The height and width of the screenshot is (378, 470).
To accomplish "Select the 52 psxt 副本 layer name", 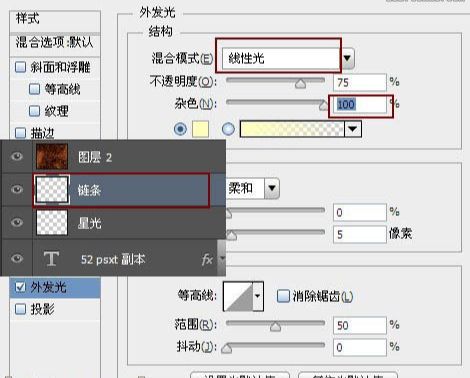I will pos(113,259).
